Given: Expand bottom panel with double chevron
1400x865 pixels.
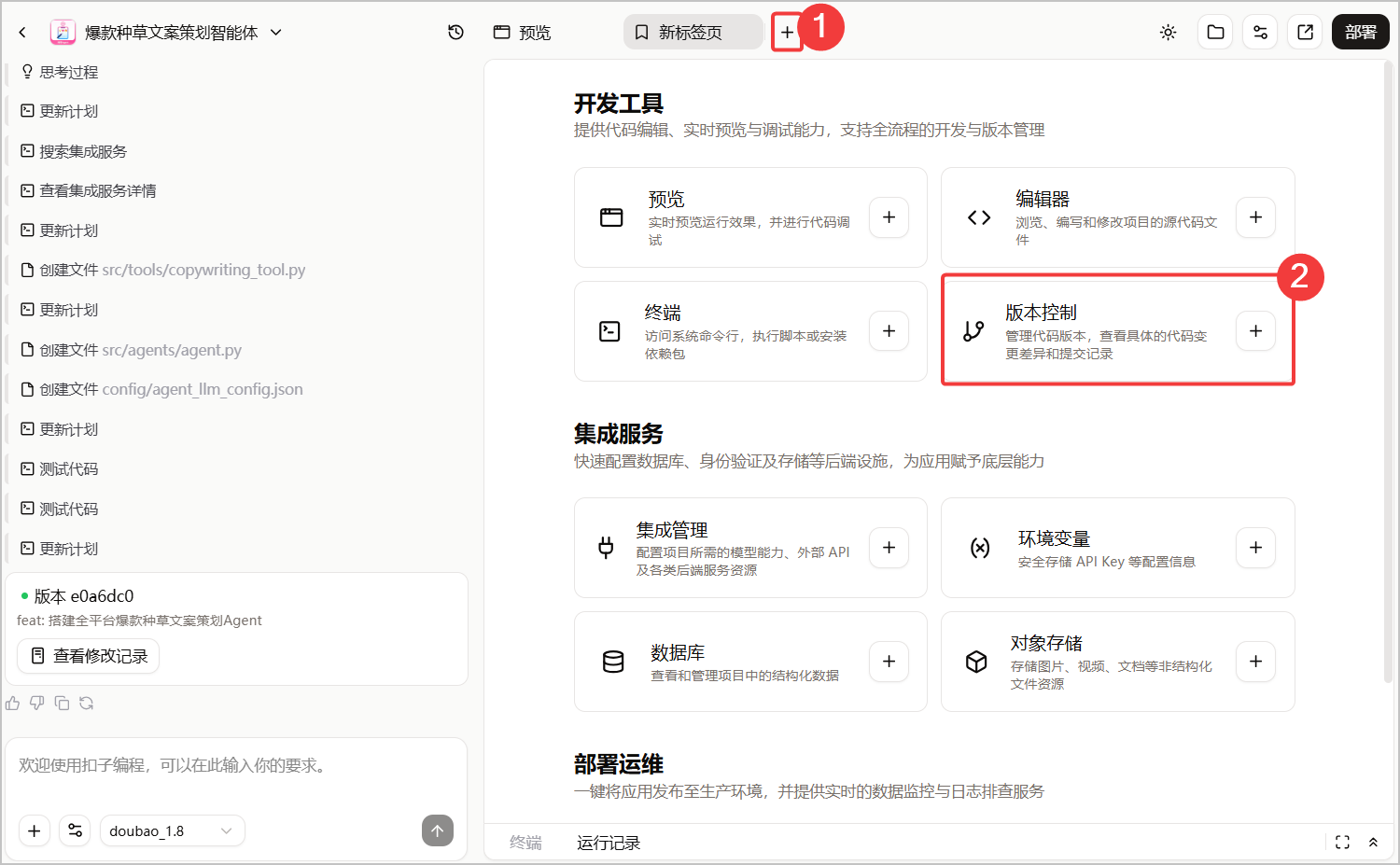Looking at the screenshot, I should pos(1373,843).
